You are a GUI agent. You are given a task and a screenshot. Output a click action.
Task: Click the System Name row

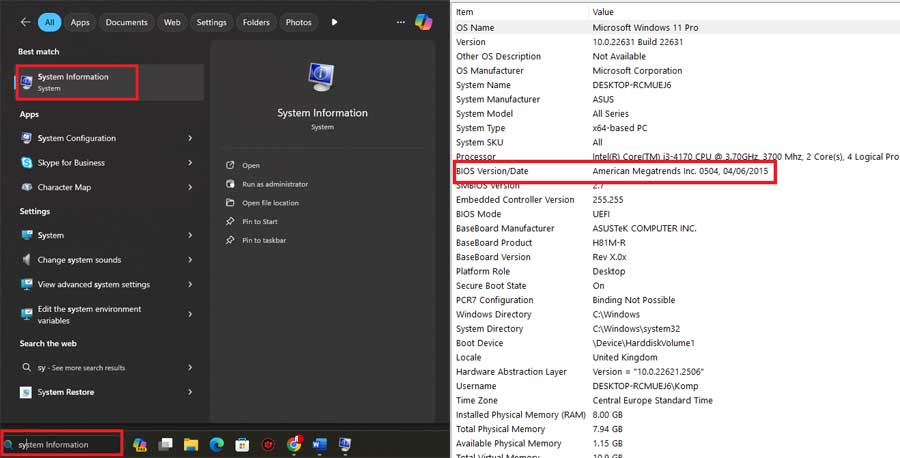click(x=676, y=85)
